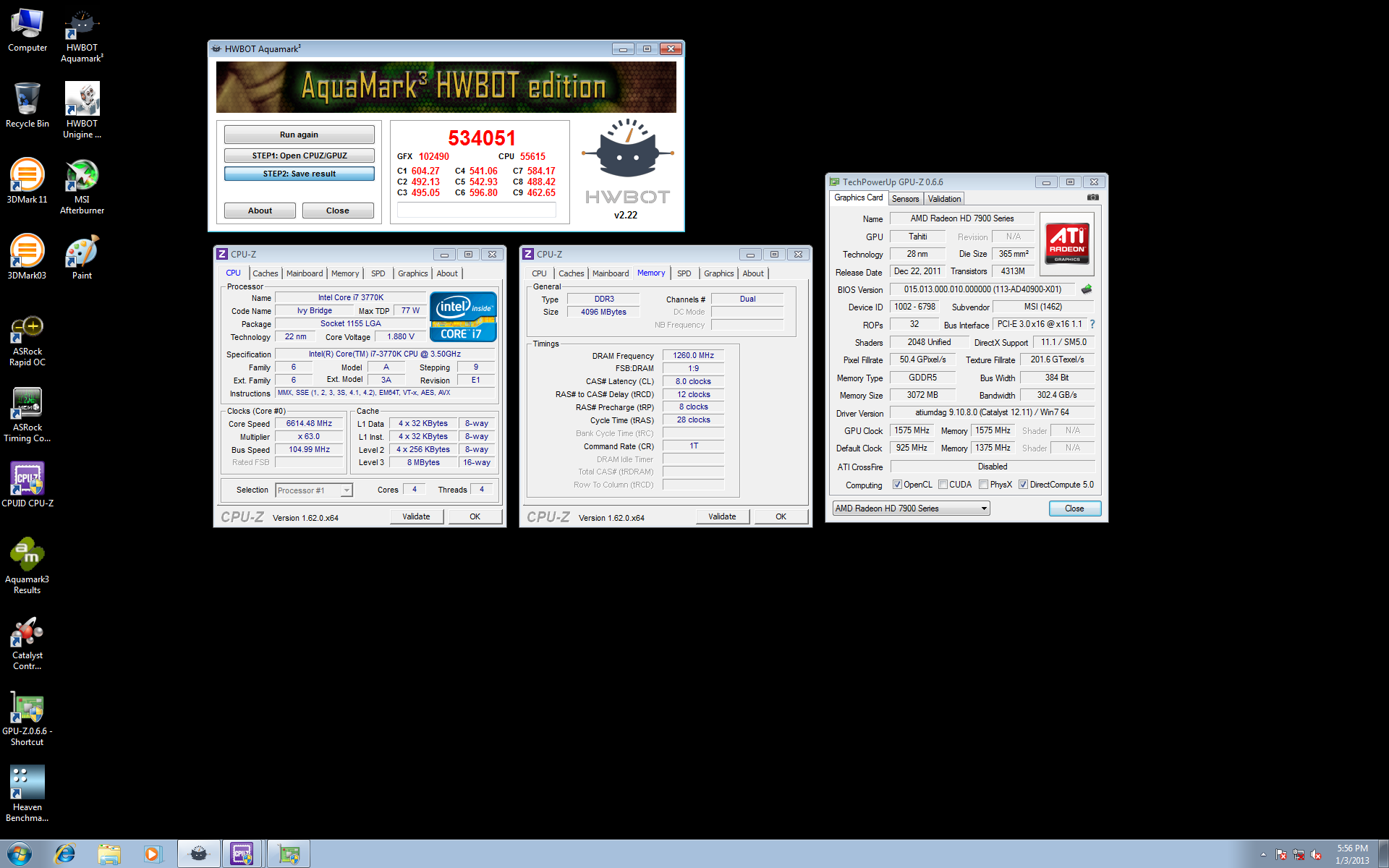Click the GPU-Z screenshot camera icon

pyautogui.click(x=1093, y=197)
